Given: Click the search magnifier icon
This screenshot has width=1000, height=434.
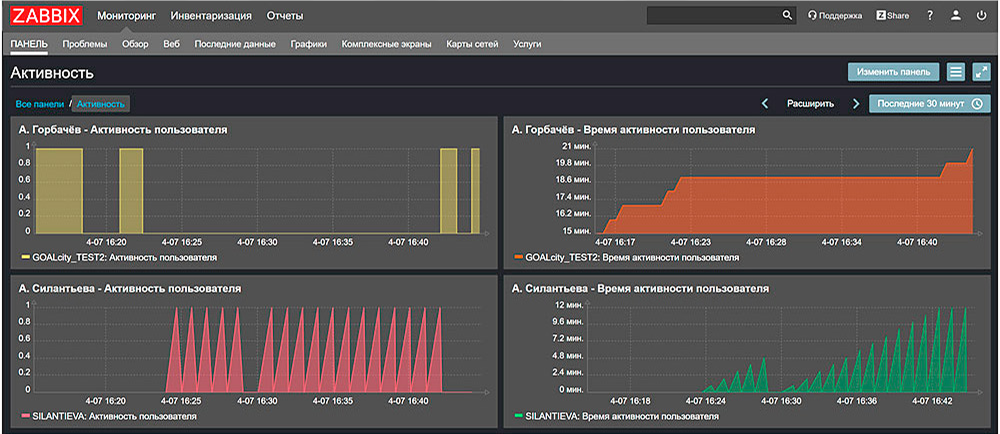Looking at the screenshot, I should [x=787, y=16].
